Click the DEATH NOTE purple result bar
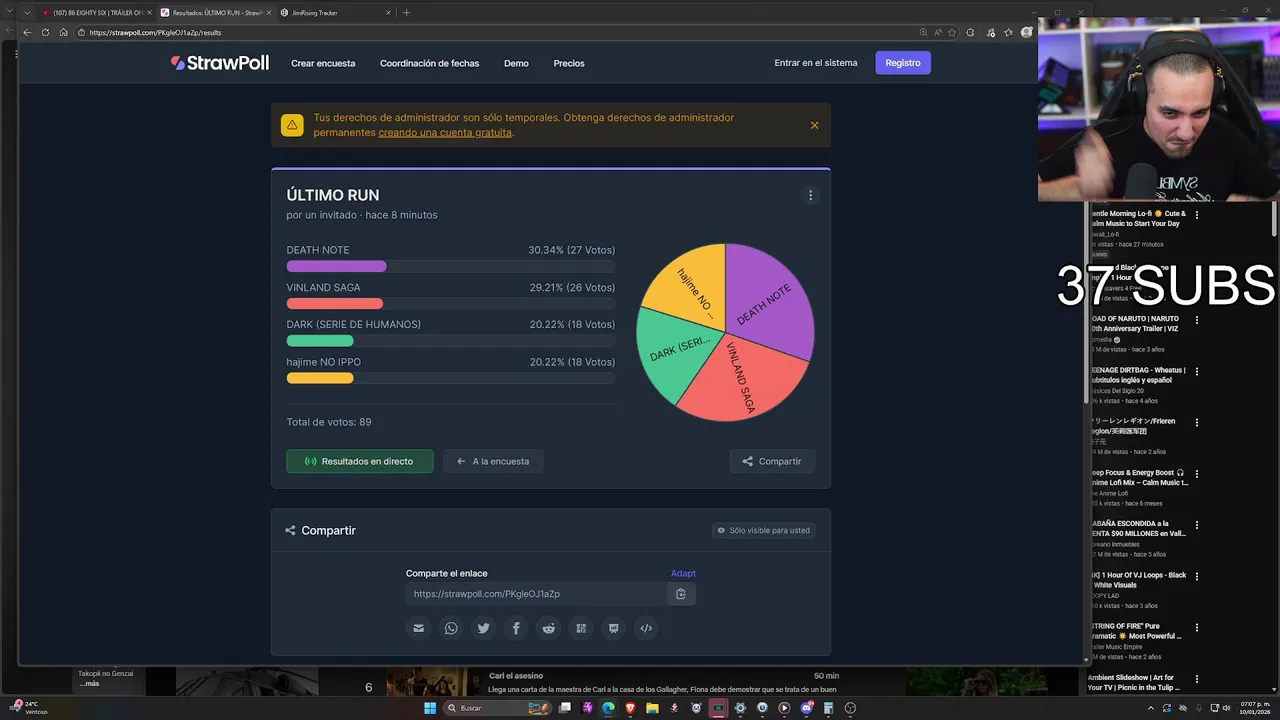Screen dimensions: 1280x720 [336, 266]
